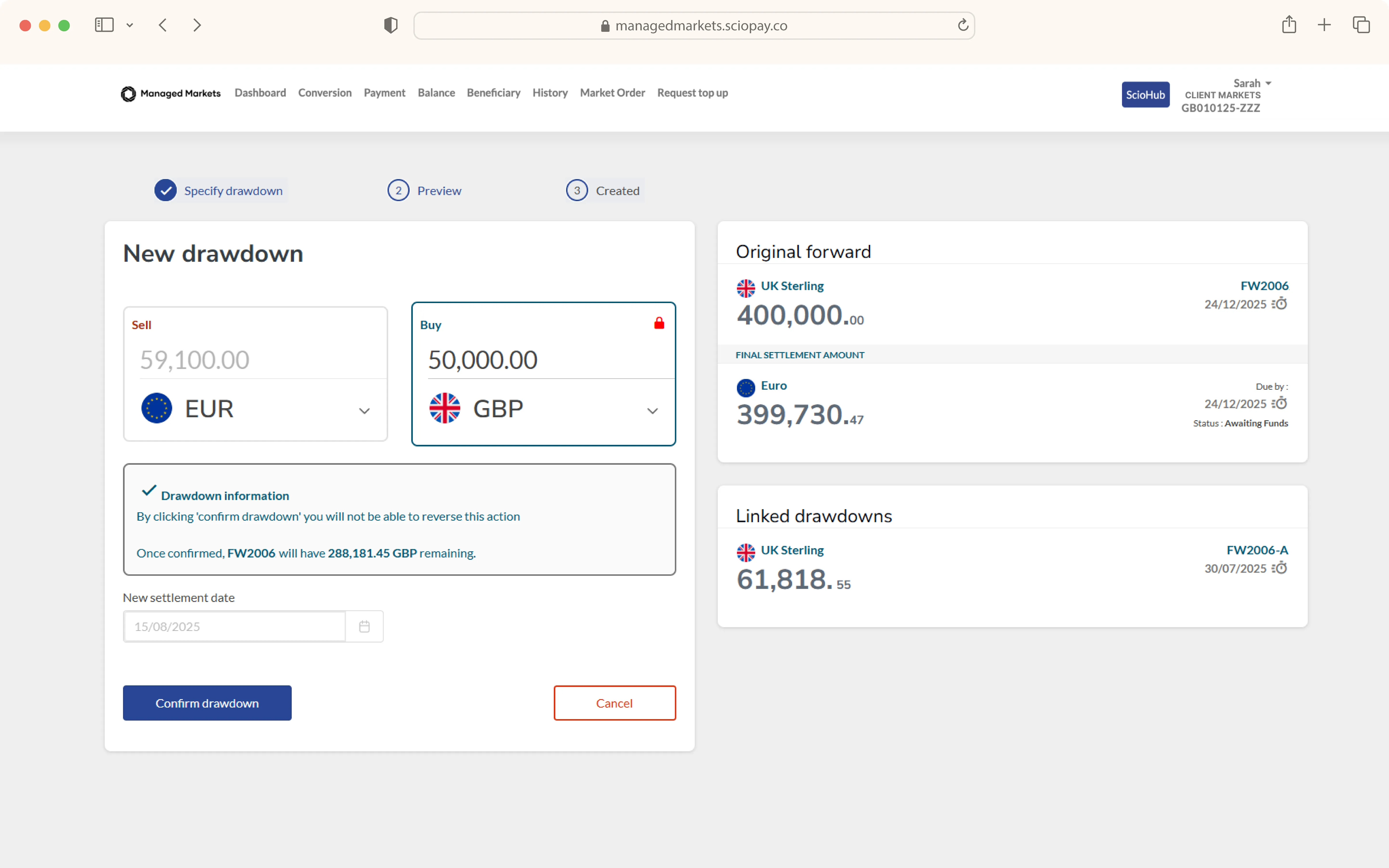1389x868 pixels.
Task: Click the timer icon beside FW2006 date
Action: click(1279, 304)
